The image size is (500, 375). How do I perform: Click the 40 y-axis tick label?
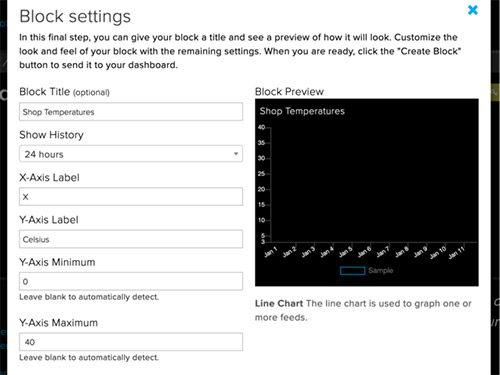[261, 127]
